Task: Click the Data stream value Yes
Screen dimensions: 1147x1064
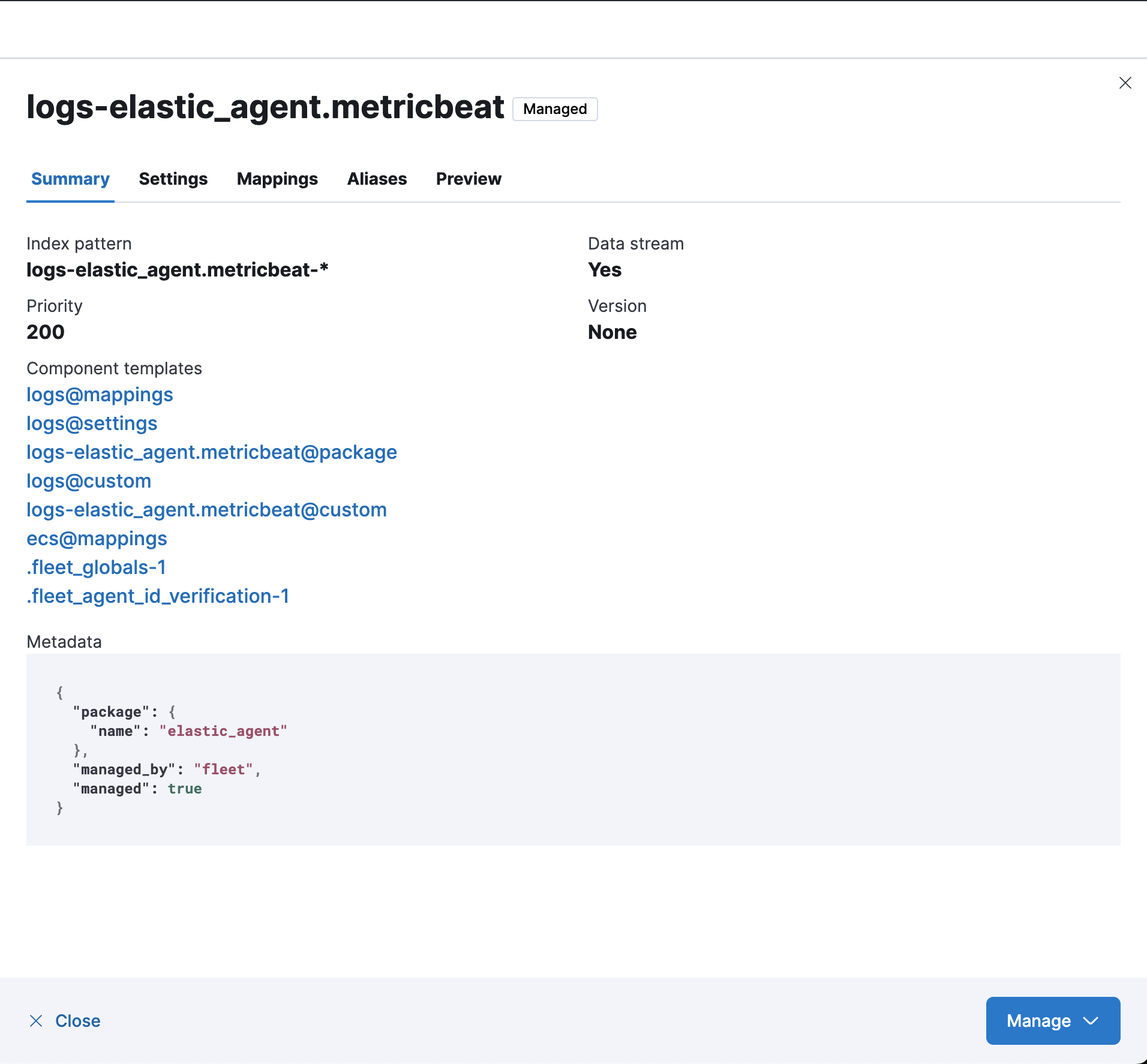Action: (x=605, y=270)
